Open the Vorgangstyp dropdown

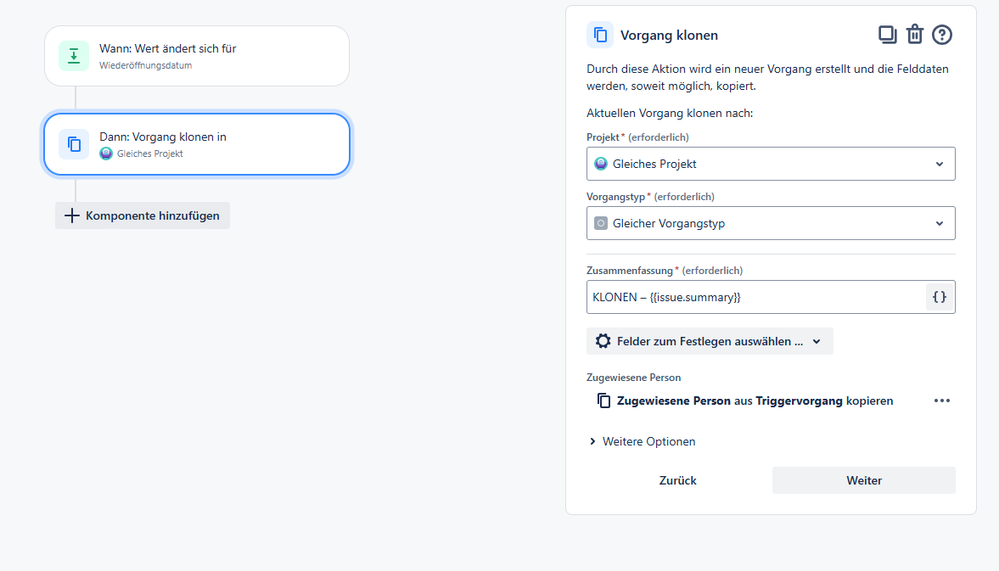click(x=770, y=223)
